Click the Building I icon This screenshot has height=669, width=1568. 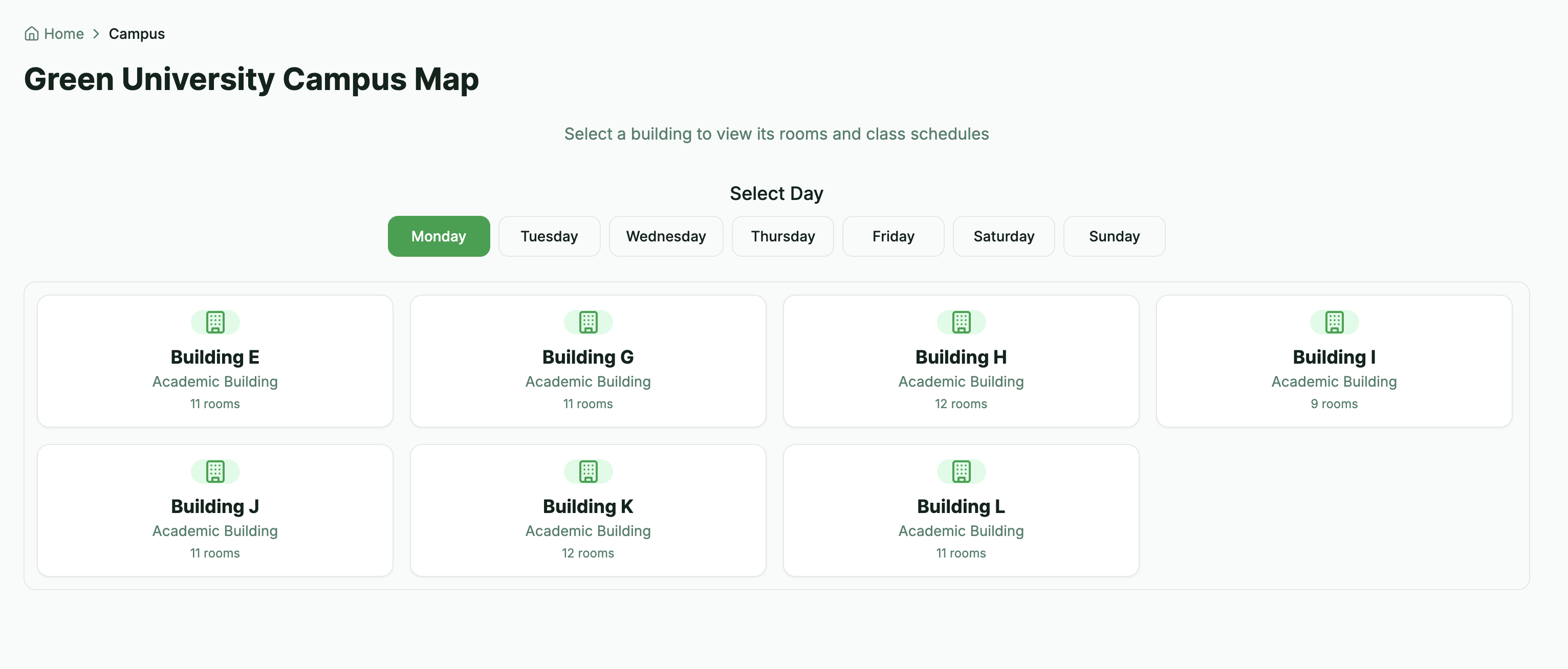coord(1334,322)
